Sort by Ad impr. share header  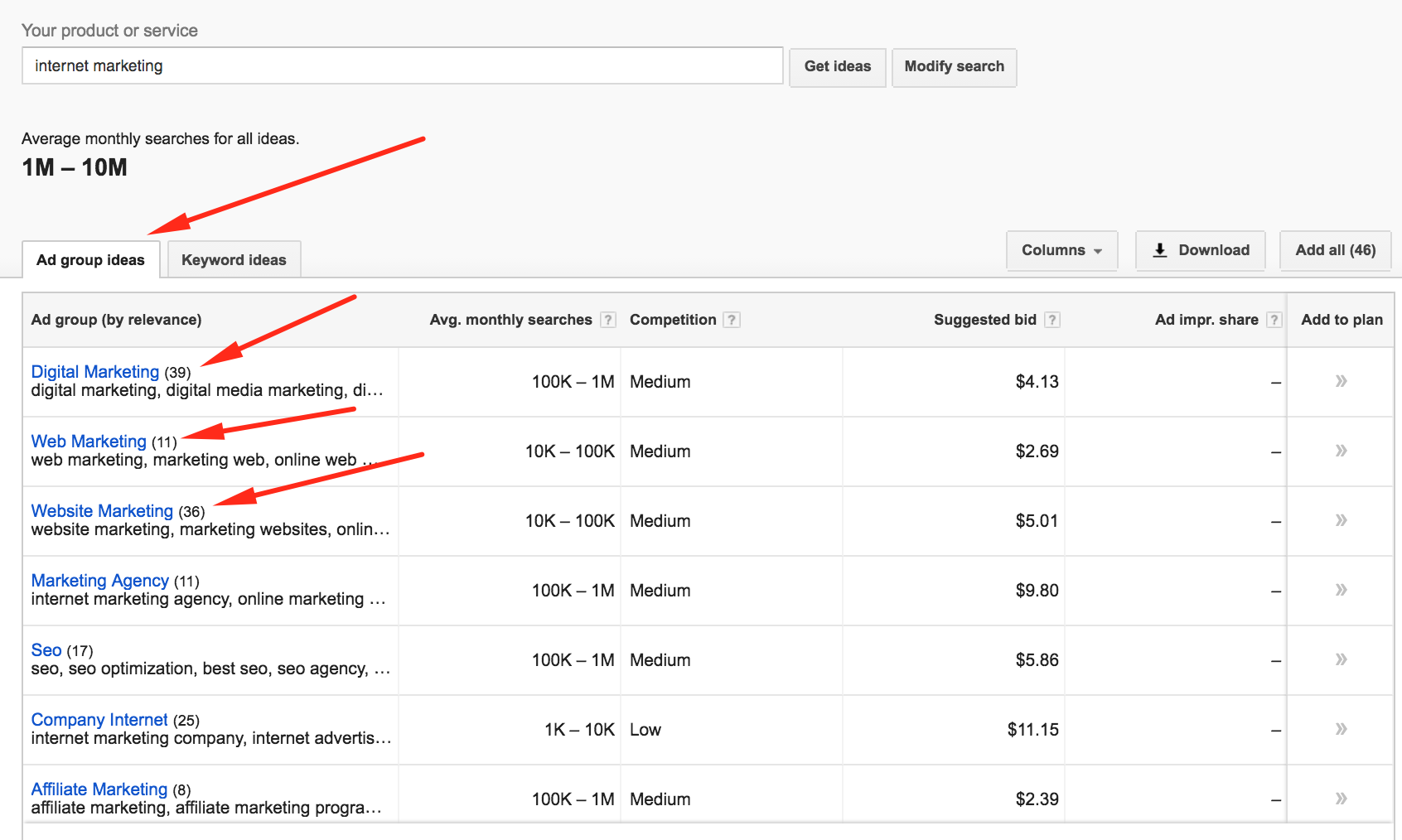click(1206, 320)
